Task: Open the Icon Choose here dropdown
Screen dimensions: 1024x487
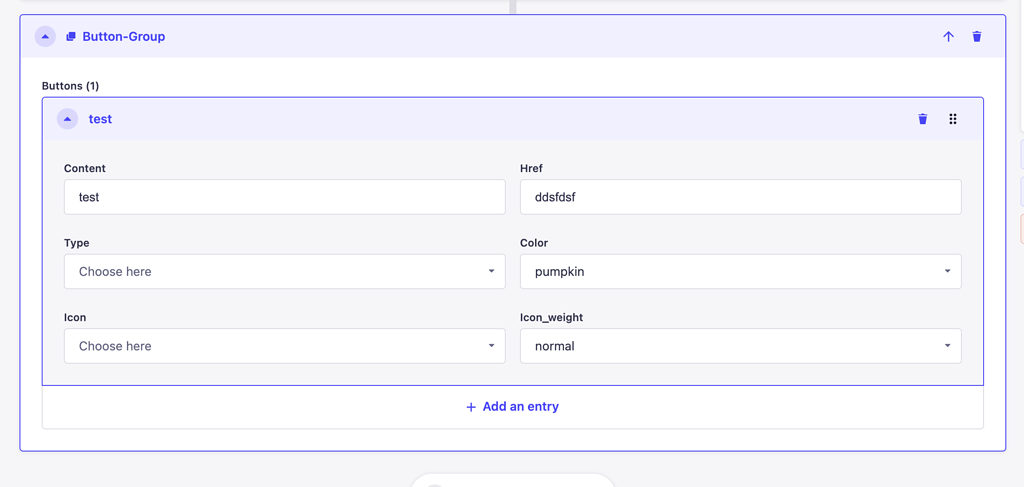Action: coord(285,345)
